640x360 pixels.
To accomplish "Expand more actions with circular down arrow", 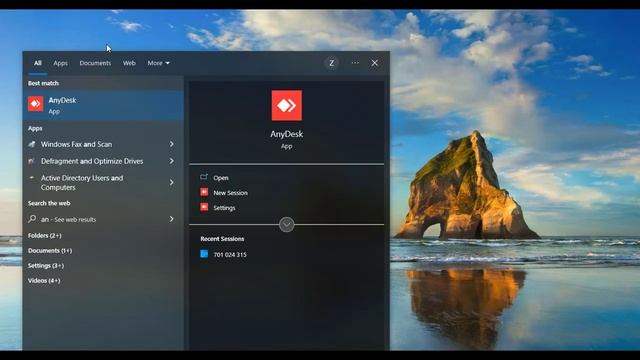I will click(x=287, y=224).
